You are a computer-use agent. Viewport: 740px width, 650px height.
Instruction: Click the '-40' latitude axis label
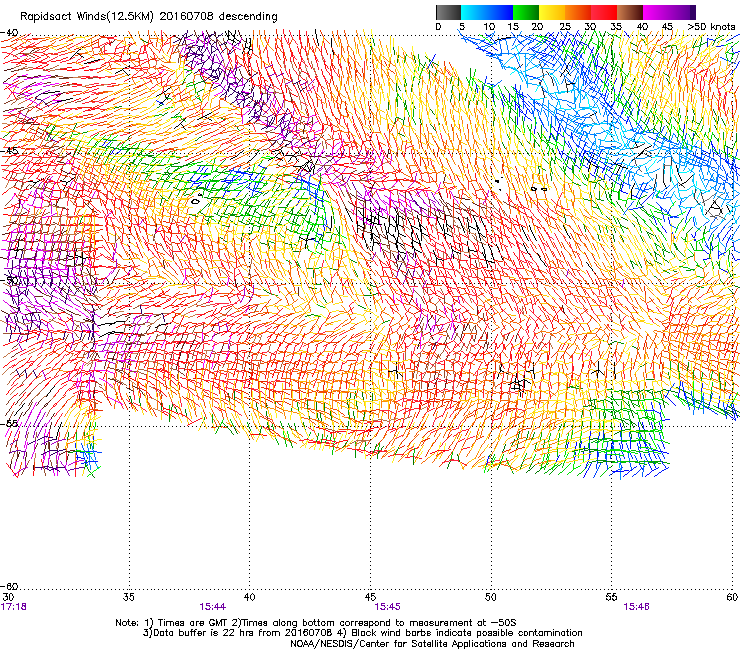(9, 33)
